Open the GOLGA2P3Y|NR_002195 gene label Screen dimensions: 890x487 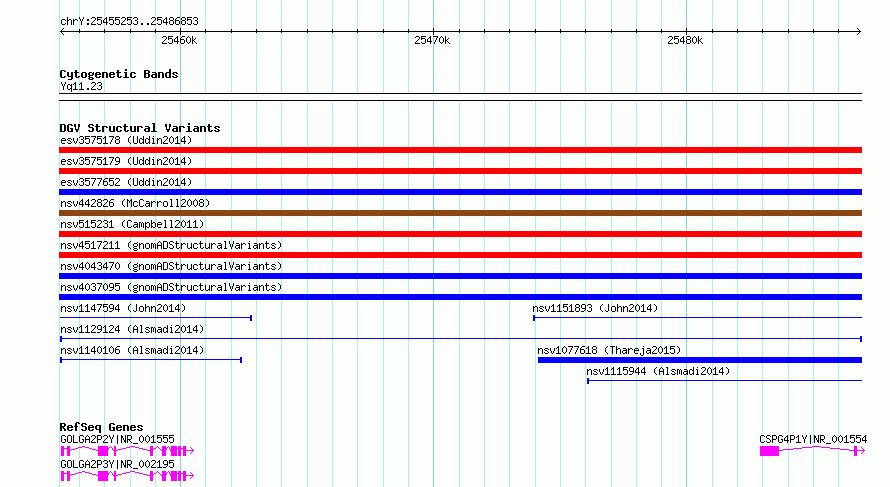click(117, 464)
